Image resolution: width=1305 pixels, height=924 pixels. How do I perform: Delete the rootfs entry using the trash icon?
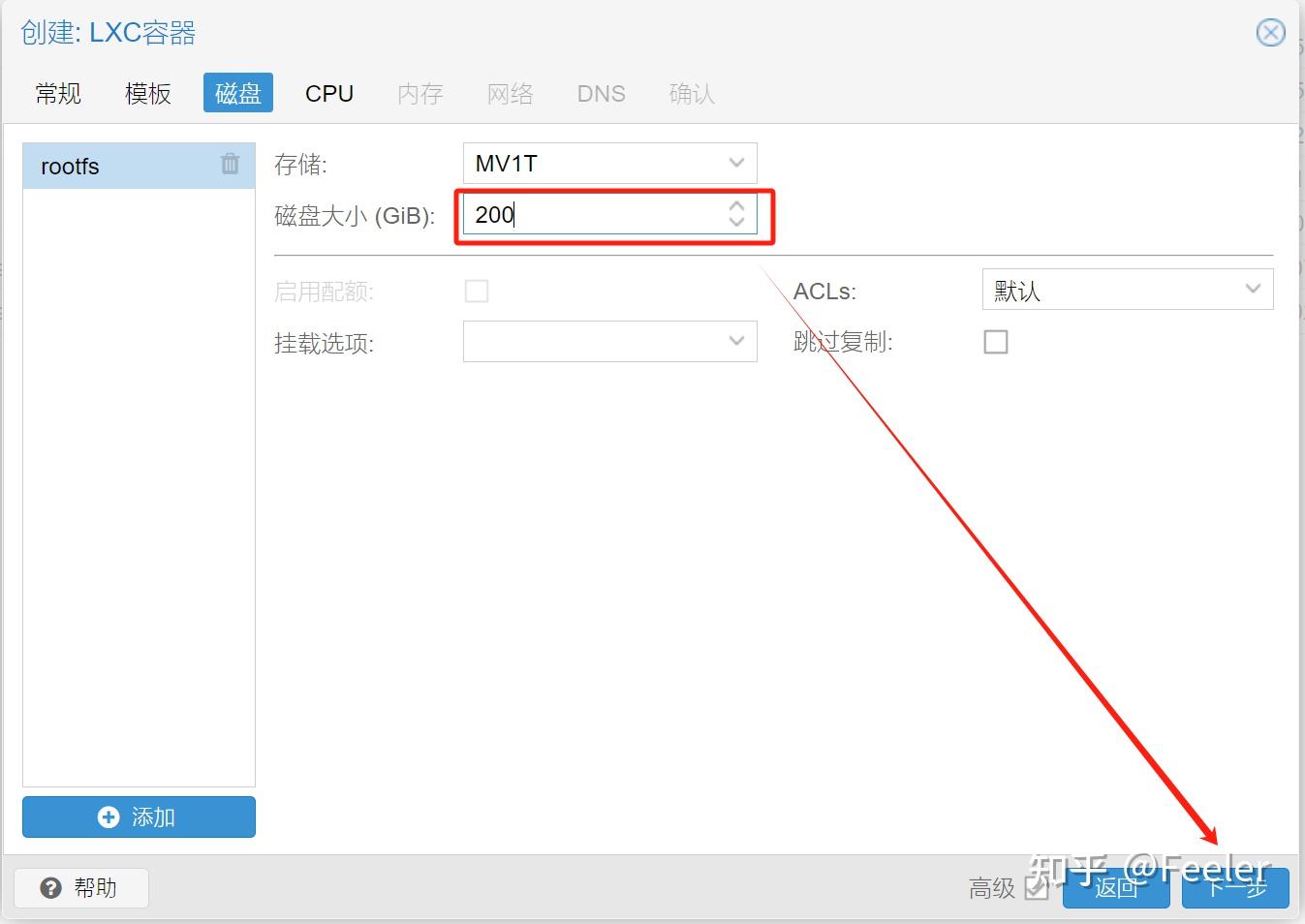[x=230, y=165]
